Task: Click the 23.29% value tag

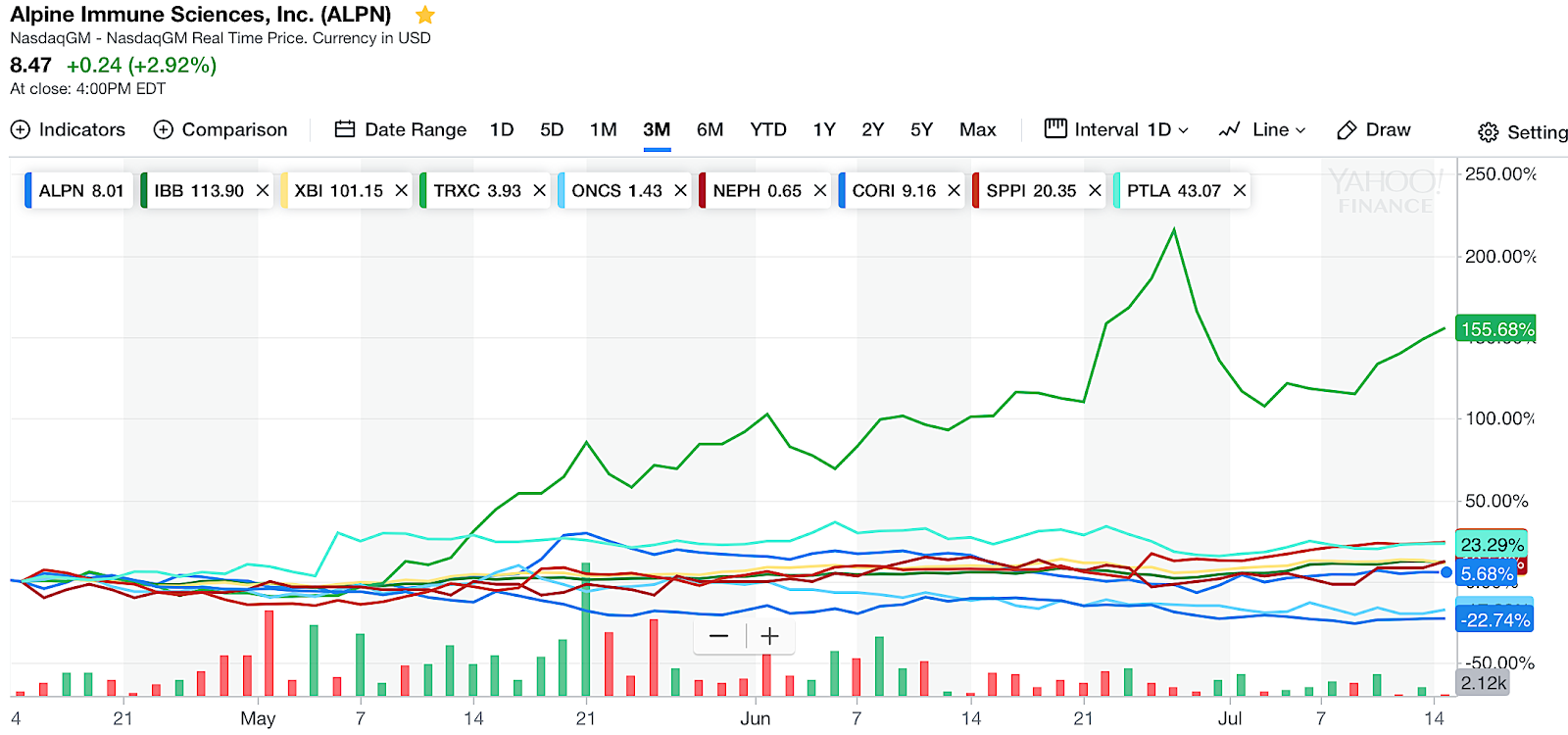Action: pos(1492,545)
